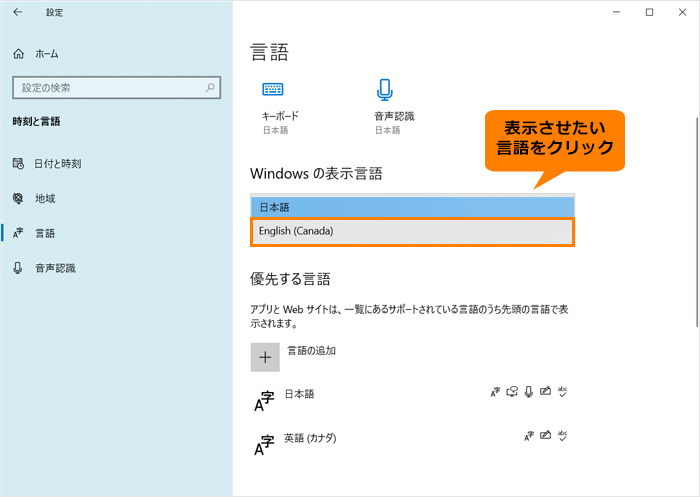The image size is (700, 497).
Task: Choose English (Canada) display language
Action: tap(412, 231)
